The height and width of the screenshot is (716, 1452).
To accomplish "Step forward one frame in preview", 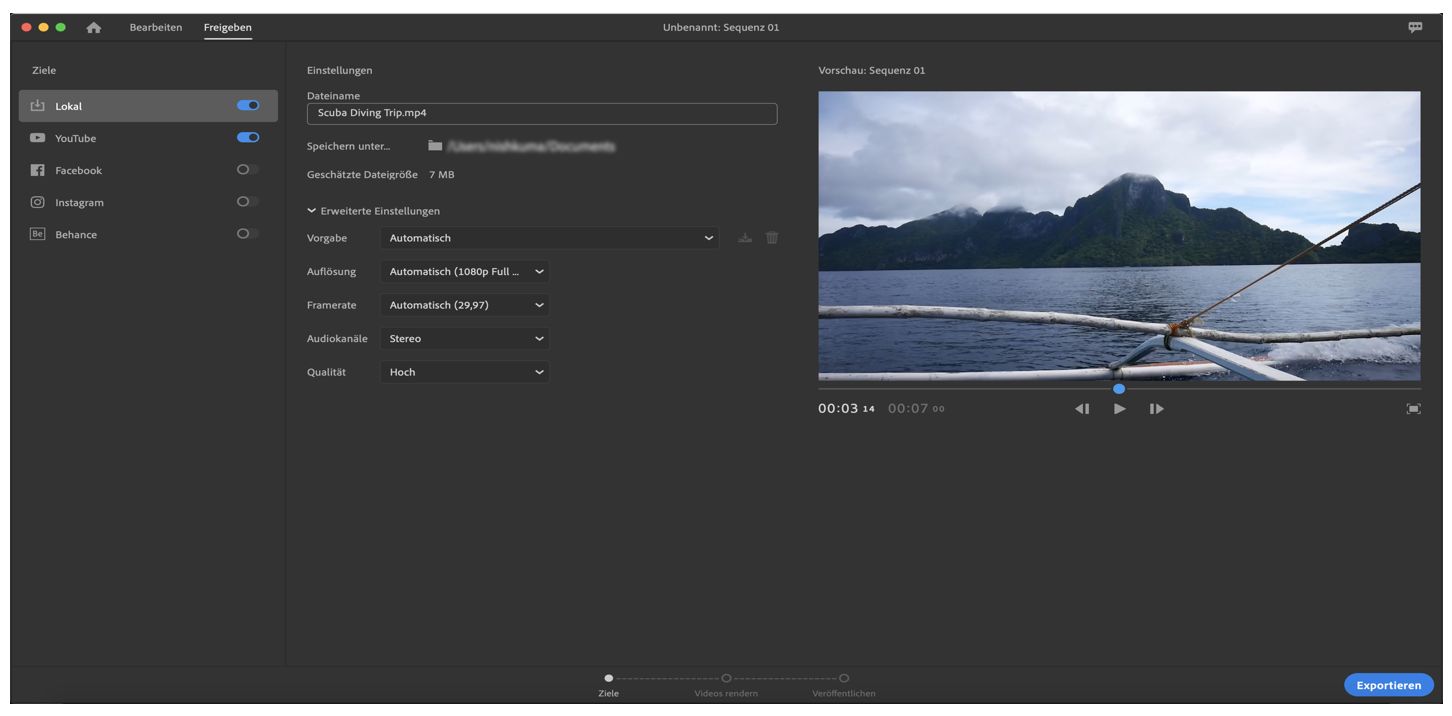I will [1156, 408].
